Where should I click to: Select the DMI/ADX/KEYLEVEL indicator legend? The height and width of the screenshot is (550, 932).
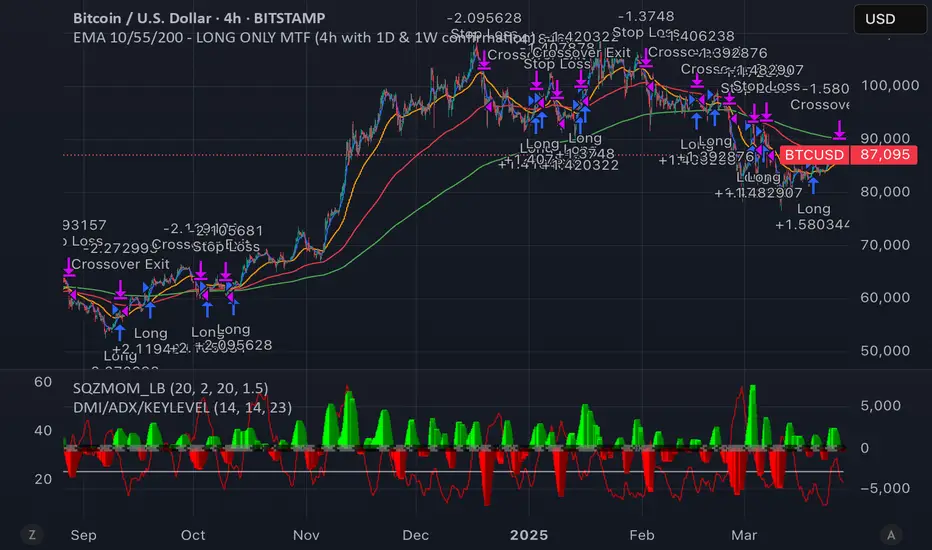coord(182,407)
